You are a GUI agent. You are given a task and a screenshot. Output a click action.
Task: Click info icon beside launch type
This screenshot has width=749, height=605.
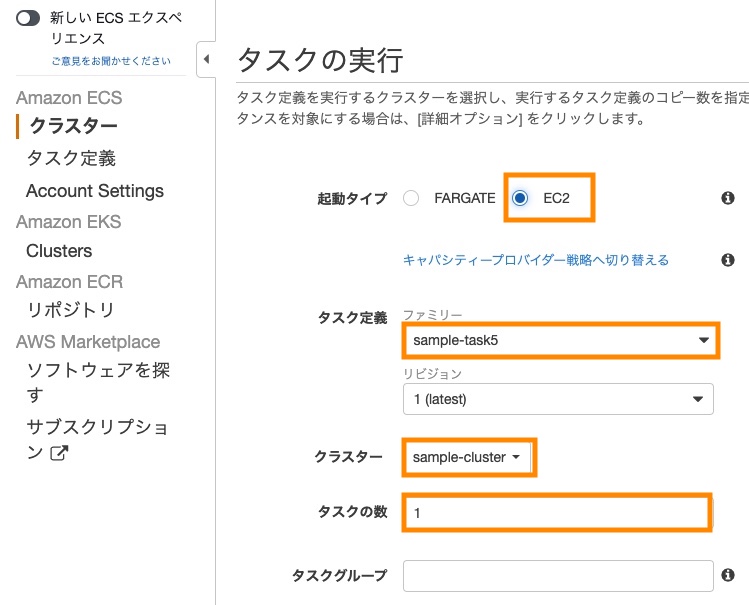[727, 198]
